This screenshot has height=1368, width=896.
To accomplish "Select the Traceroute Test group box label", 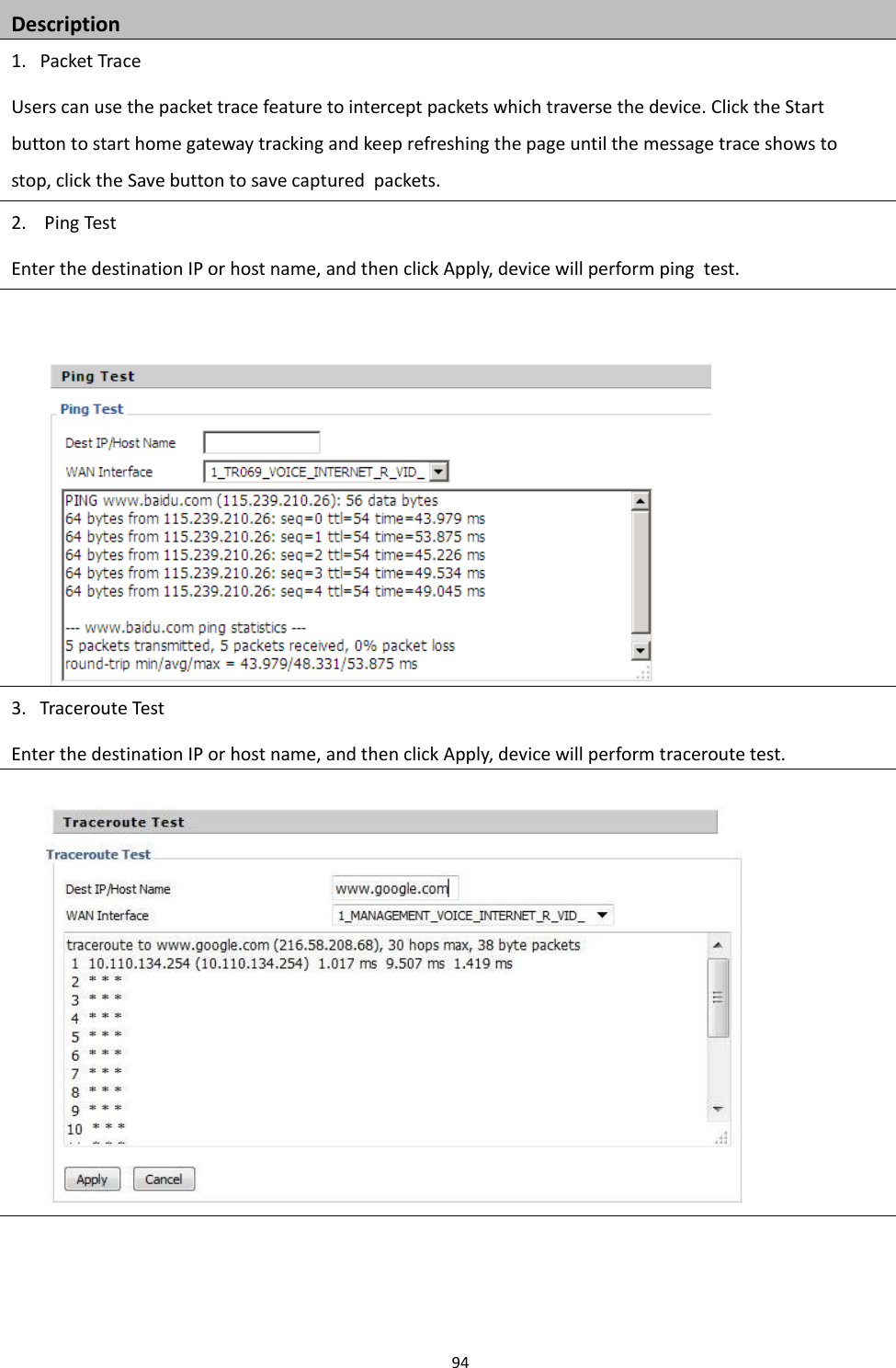I will click(x=100, y=853).
